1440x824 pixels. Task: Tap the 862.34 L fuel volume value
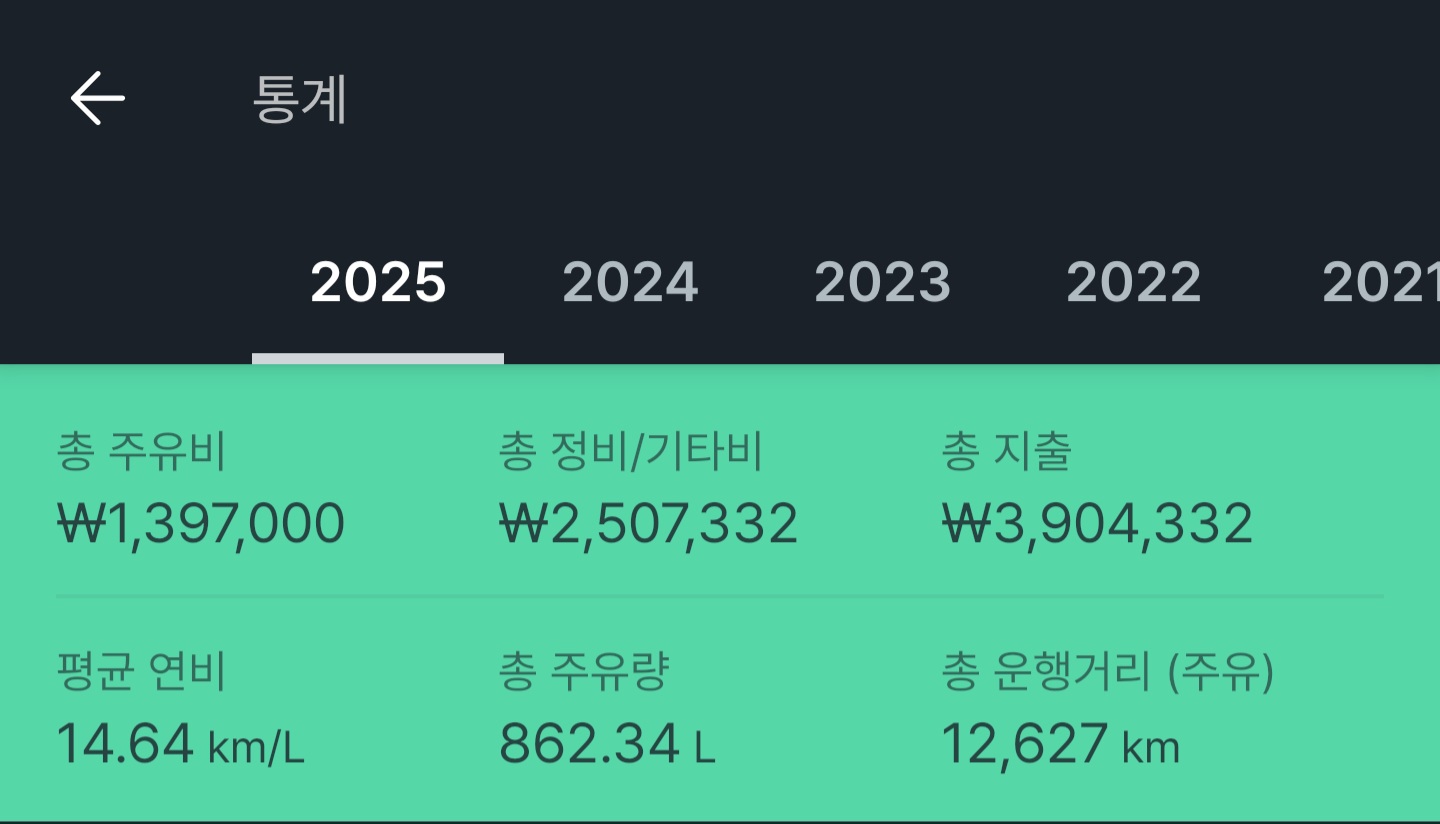(607, 744)
